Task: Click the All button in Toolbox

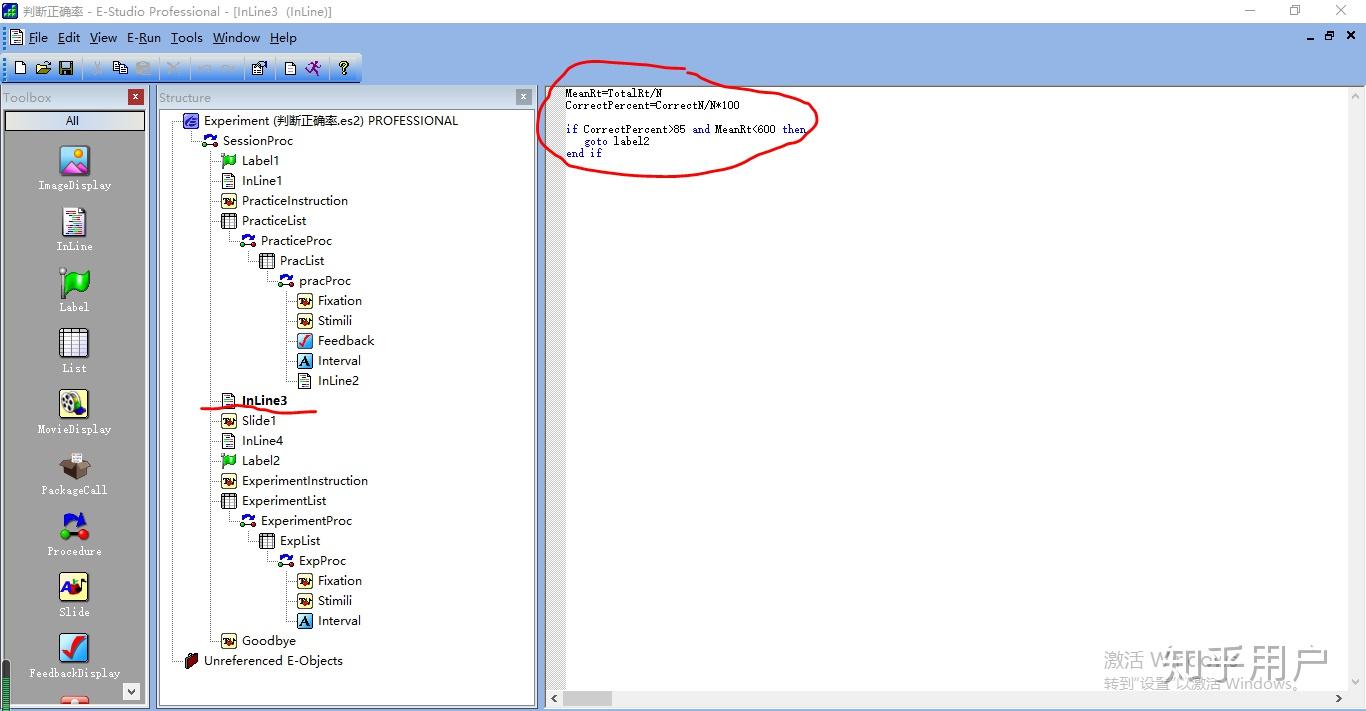Action: [72, 121]
